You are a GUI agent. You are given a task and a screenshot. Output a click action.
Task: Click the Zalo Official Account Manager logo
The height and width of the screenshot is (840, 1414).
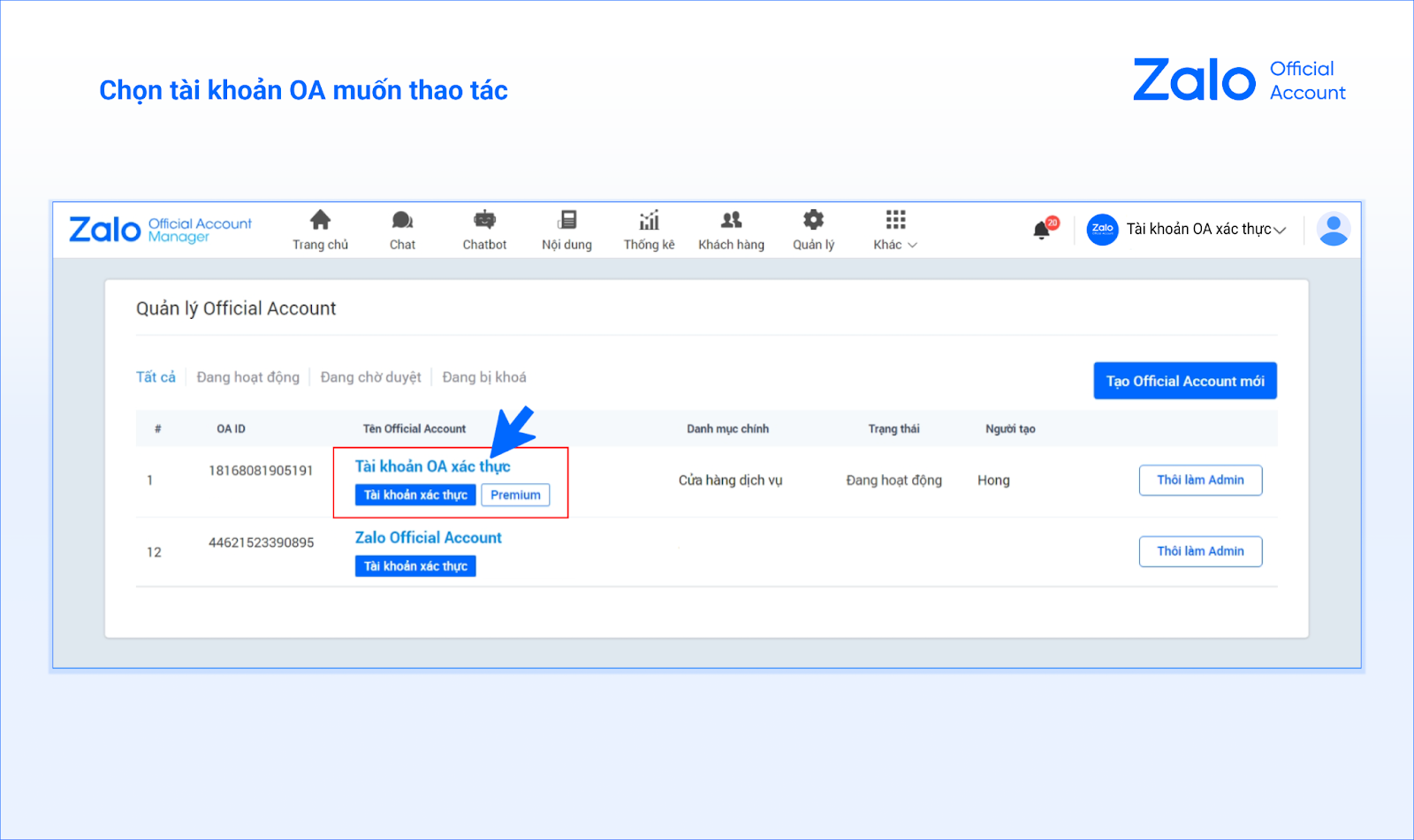[x=160, y=230]
